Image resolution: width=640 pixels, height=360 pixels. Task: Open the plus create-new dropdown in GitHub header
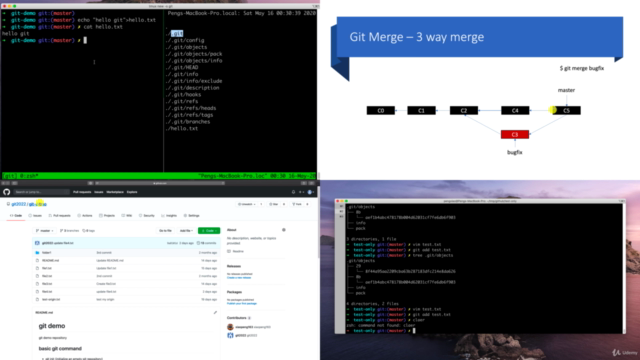(x=301, y=192)
